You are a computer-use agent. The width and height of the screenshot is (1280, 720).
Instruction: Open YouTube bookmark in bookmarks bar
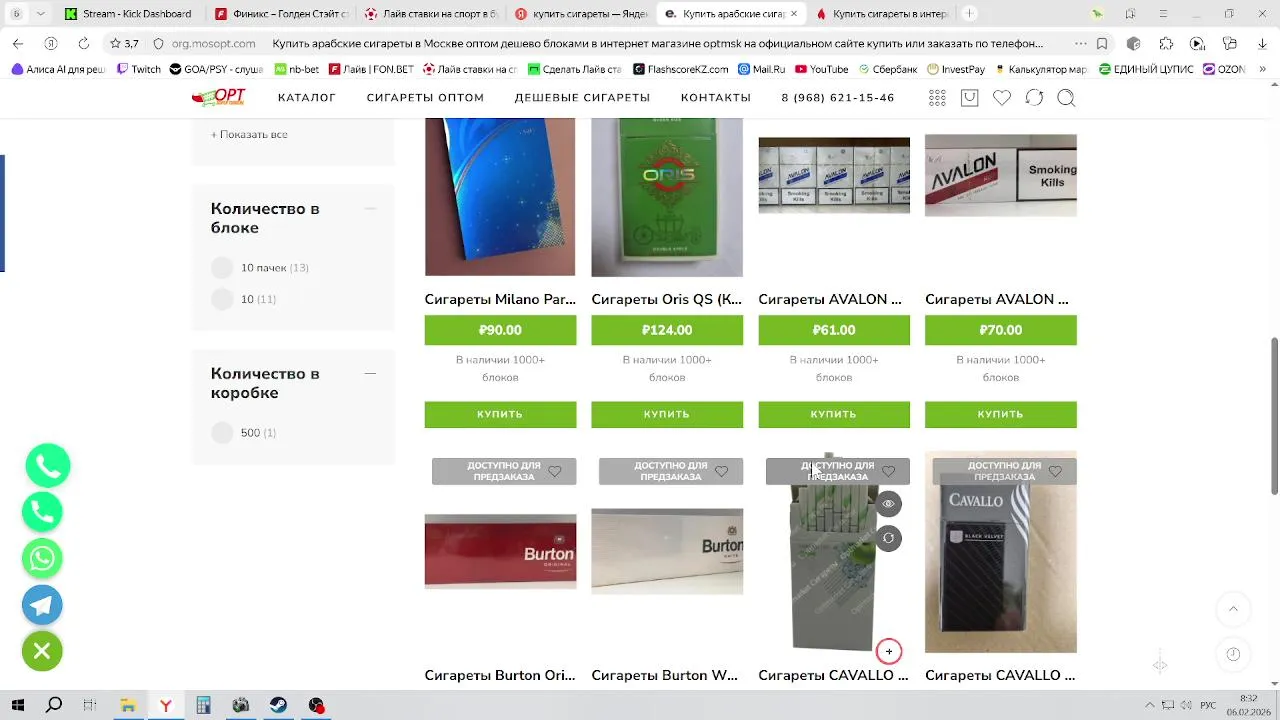point(821,69)
